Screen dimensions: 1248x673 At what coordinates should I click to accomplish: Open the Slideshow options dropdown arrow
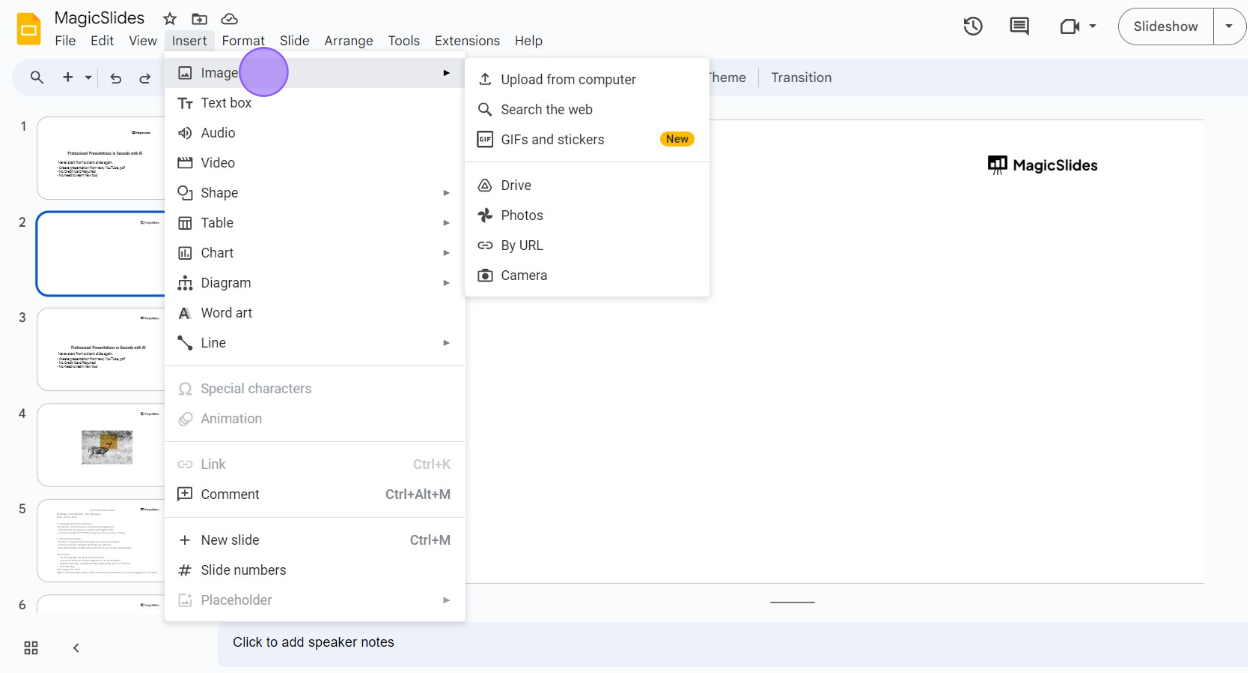coord(1229,27)
